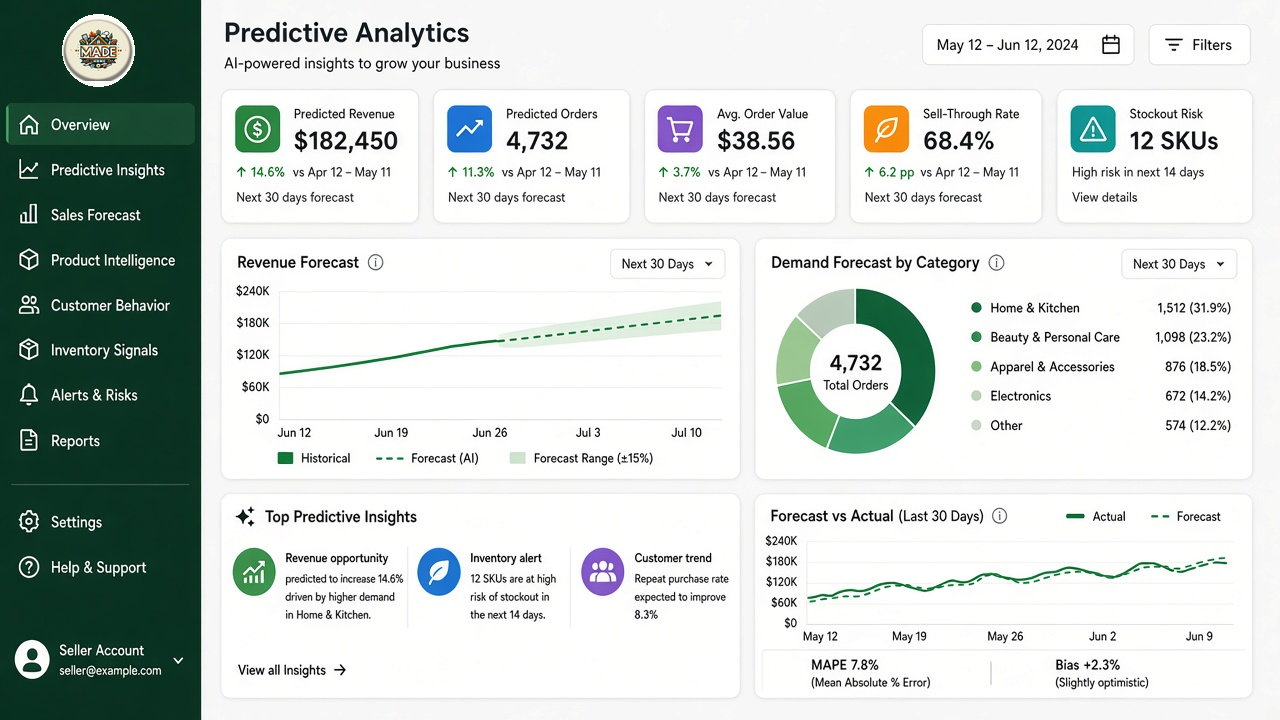Screen dimensions: 1280x720
Task: Click the Electronics legend dot
Action: point(976,396)
